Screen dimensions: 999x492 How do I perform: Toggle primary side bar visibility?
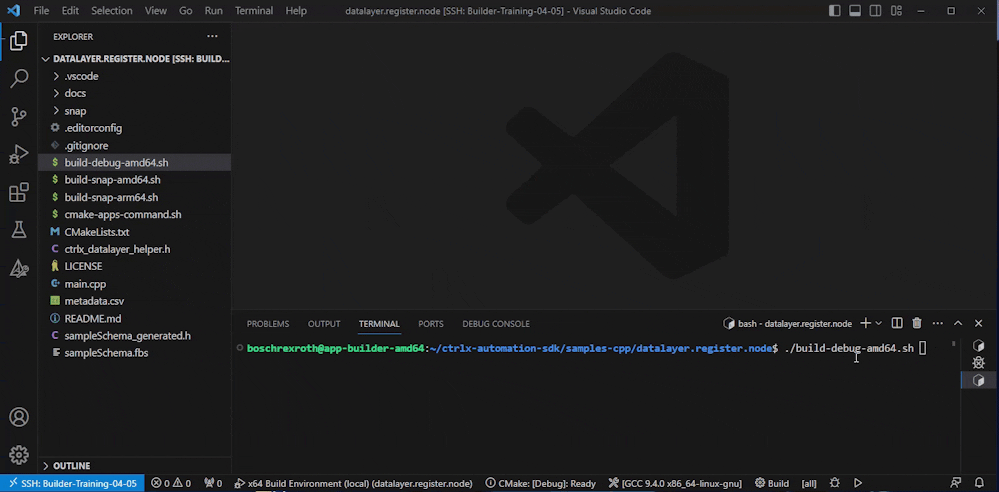(835, 11)
